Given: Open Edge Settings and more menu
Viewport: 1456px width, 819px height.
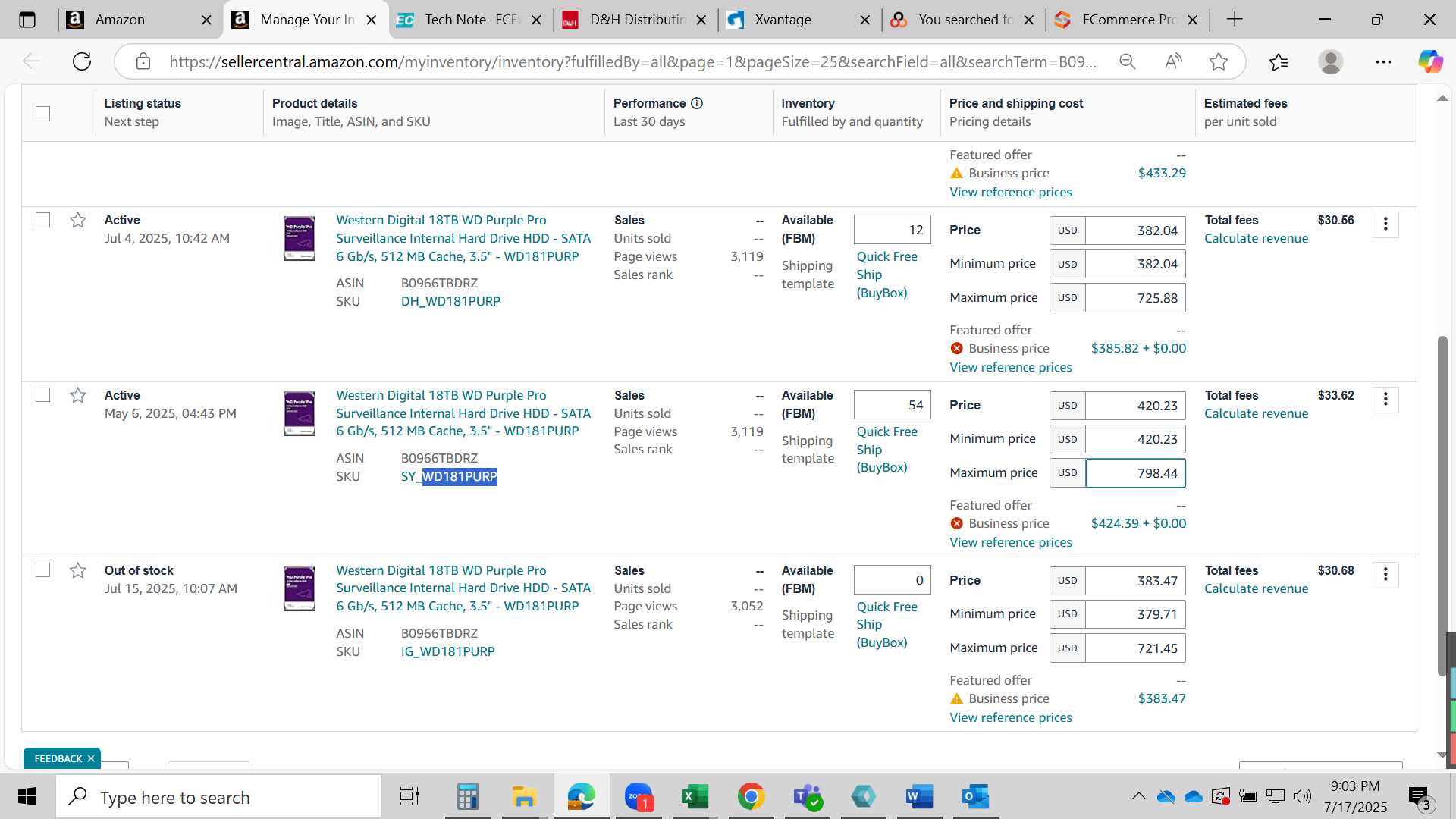Looking at the screenshot, I should 1383,61.
